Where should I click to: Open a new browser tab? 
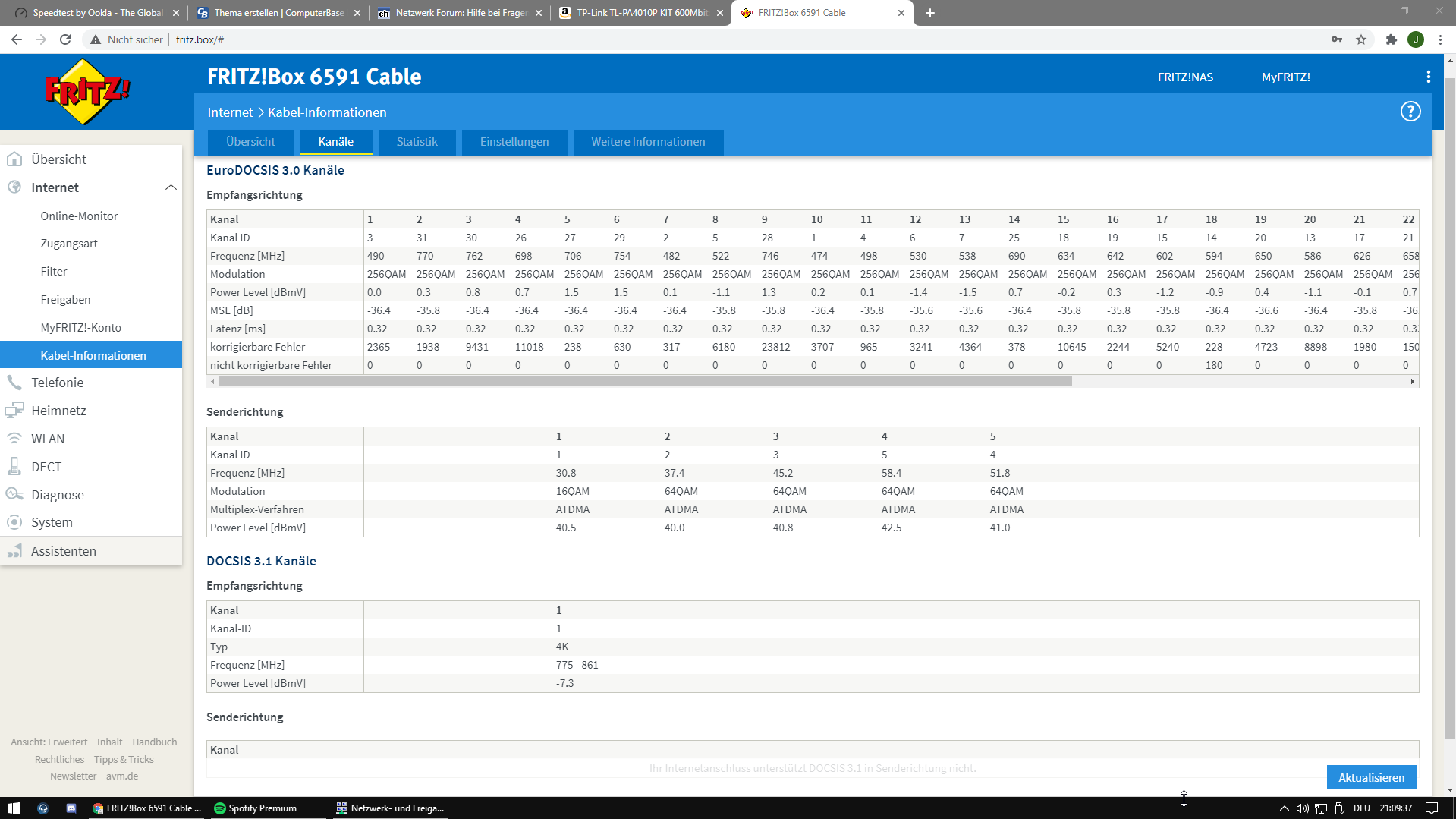(x=930, y=13)
